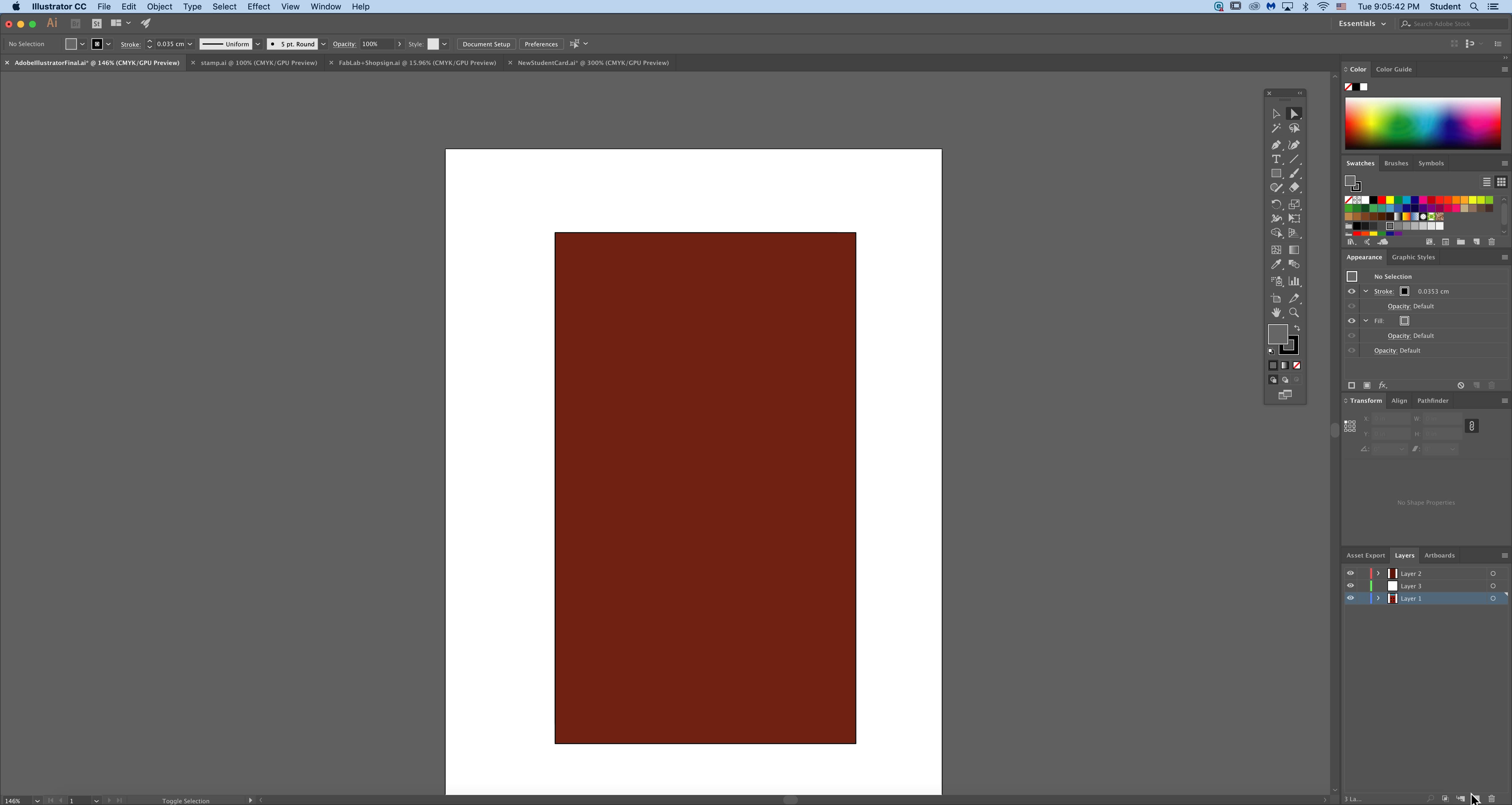The image size is (1512, 805).
Task: Click the Style swatch in control bar
Action: [433, 44]
